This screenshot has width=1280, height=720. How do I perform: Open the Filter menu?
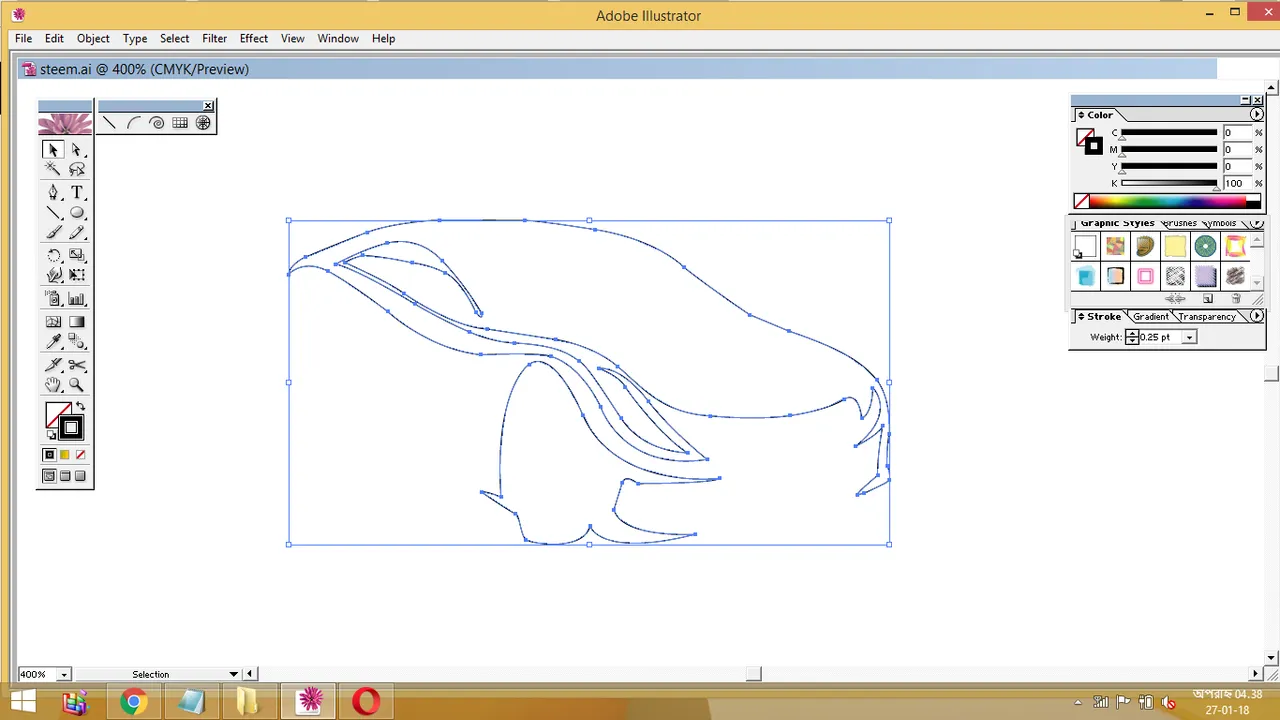[x=214, y=38]
